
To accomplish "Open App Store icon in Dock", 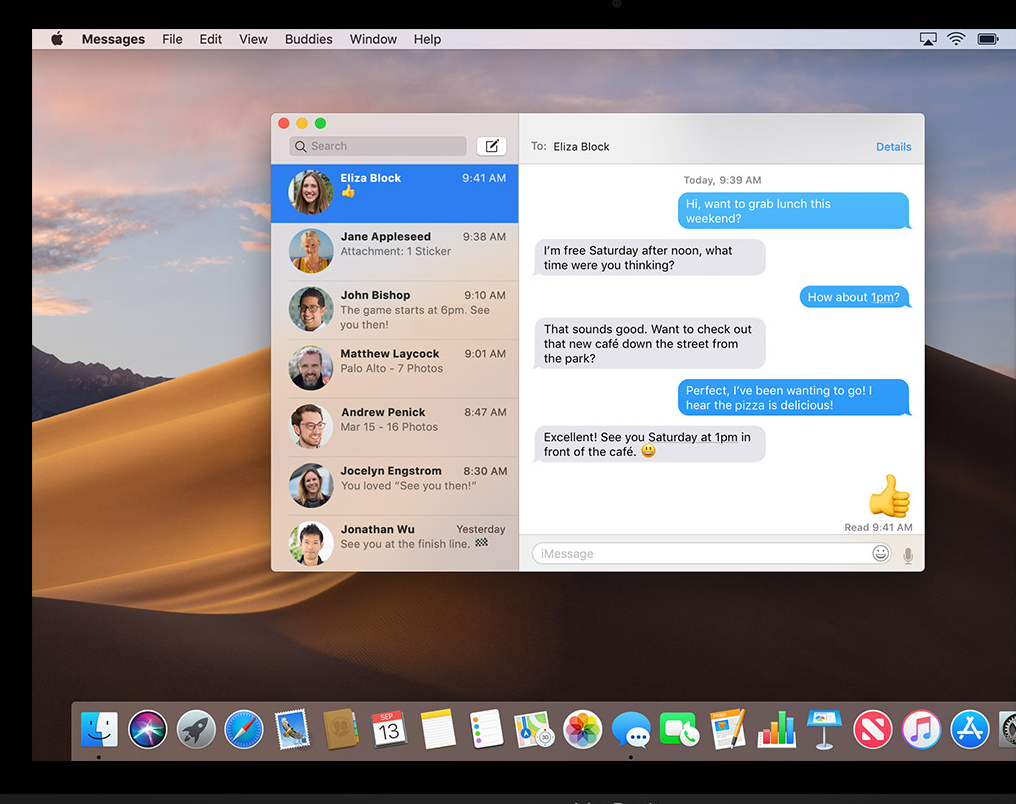I will 969,729.
